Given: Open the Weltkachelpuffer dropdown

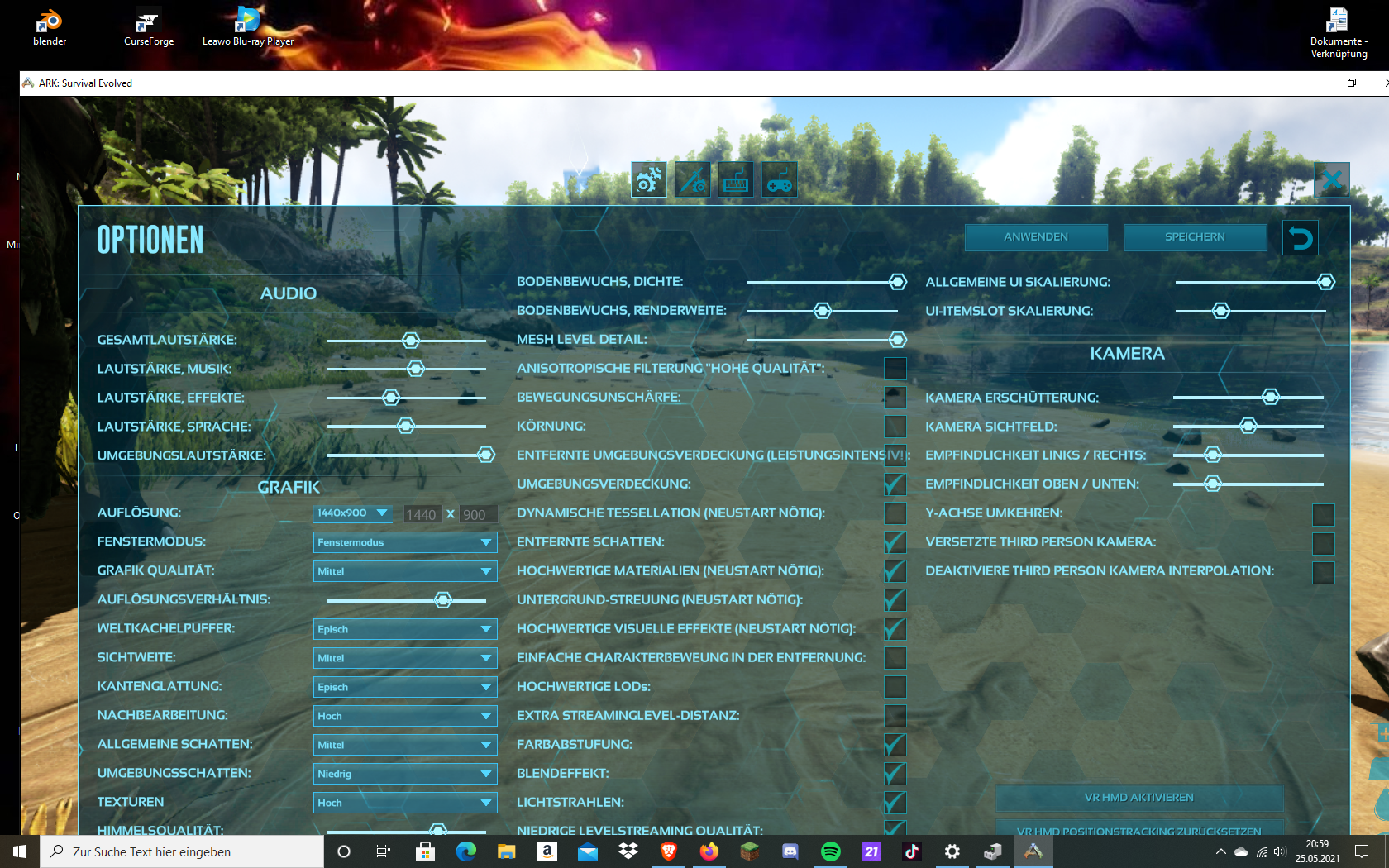Looking at the screenshot, I should [405, 629].
